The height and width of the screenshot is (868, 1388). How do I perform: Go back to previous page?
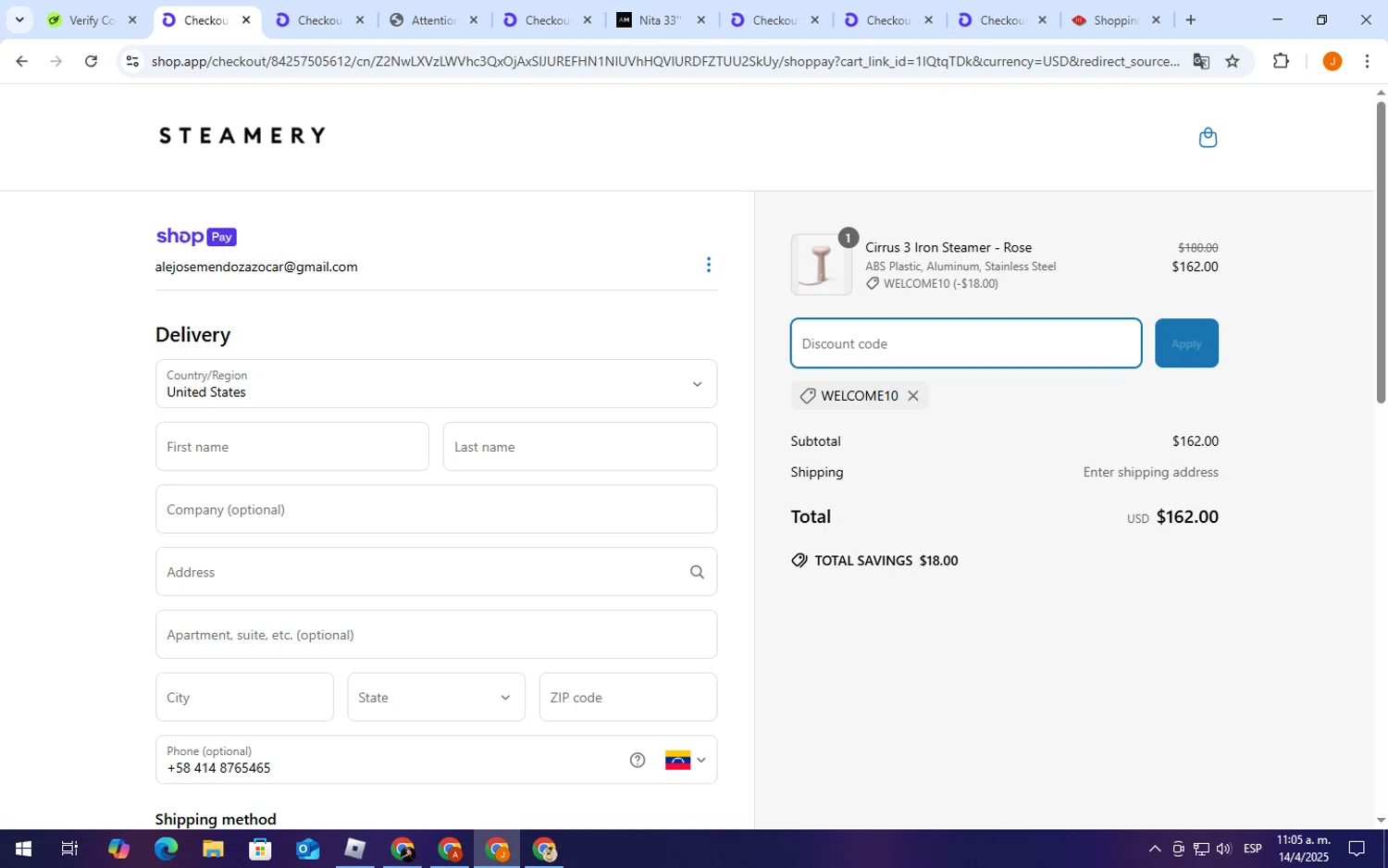(x=21, y=61)
